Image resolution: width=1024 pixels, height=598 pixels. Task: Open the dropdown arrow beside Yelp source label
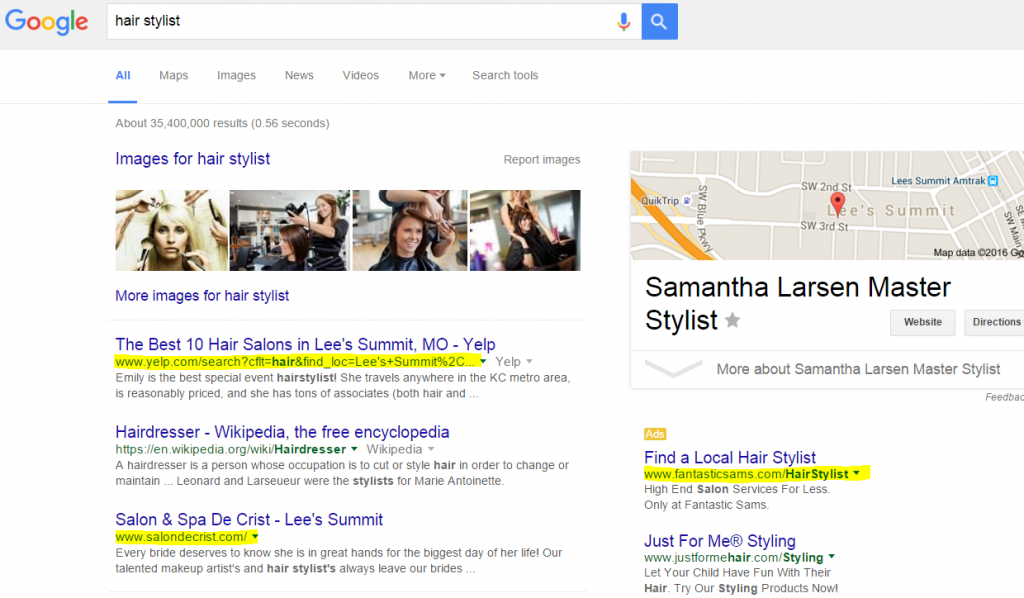pos(529,362)
